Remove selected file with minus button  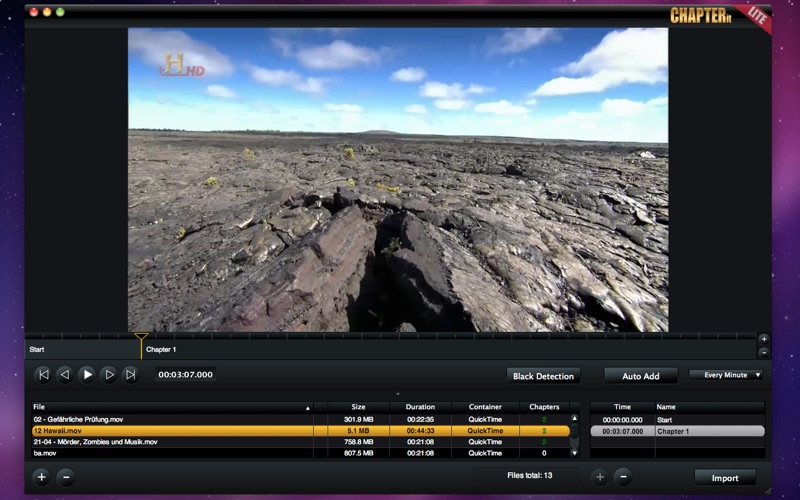tap(66, 478)
